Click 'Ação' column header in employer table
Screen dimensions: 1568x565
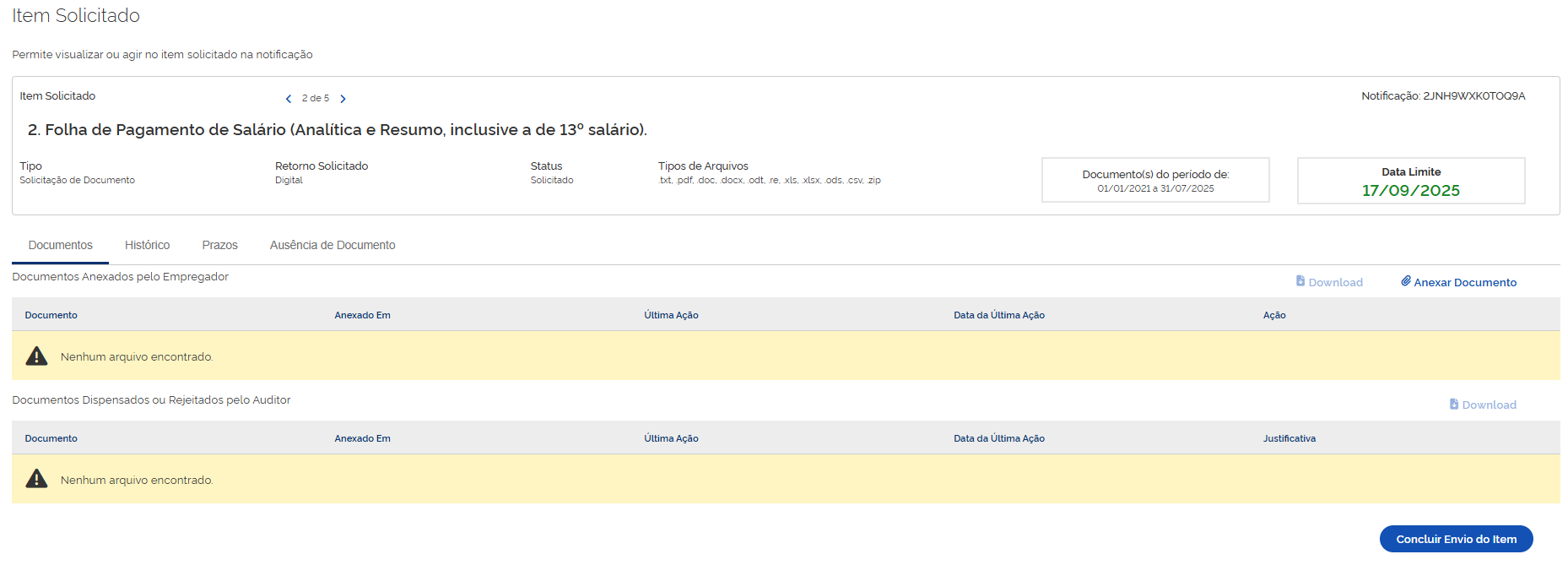[1274, 315]
